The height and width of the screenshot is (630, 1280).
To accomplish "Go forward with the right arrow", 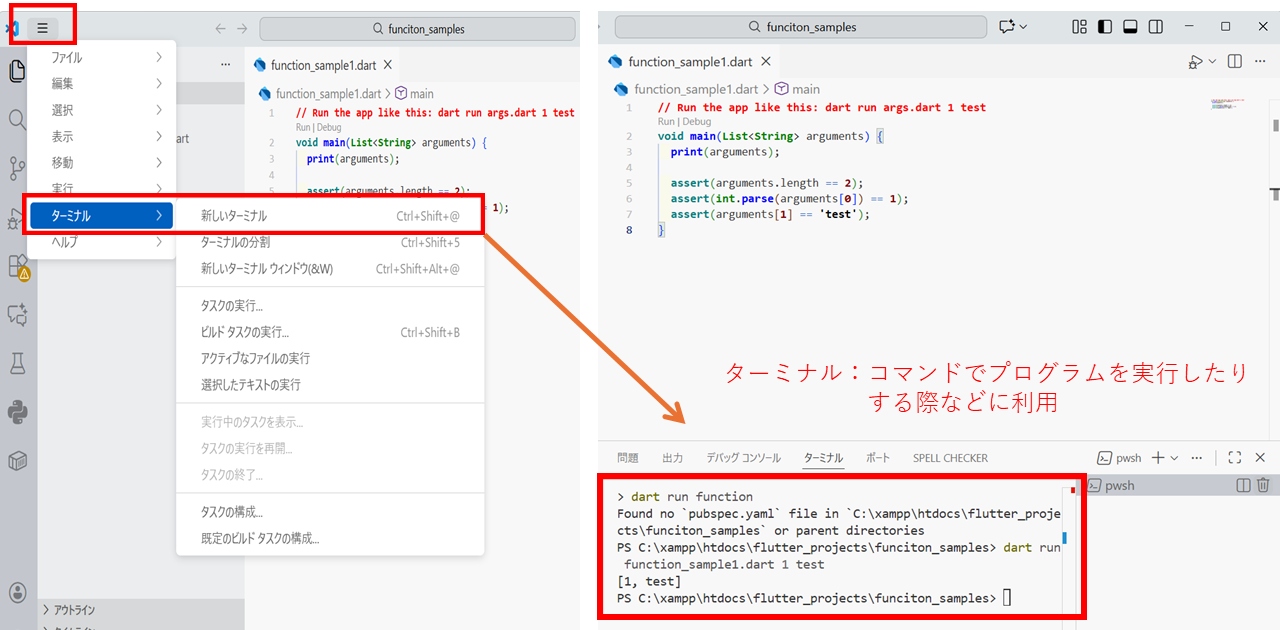I will click(242, 29).
